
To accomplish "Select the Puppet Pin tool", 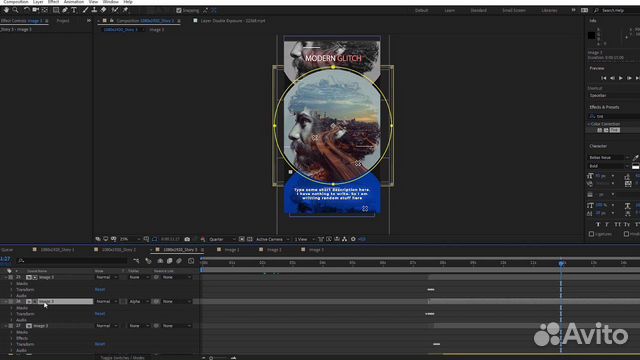I will click(x=125, y=10).
